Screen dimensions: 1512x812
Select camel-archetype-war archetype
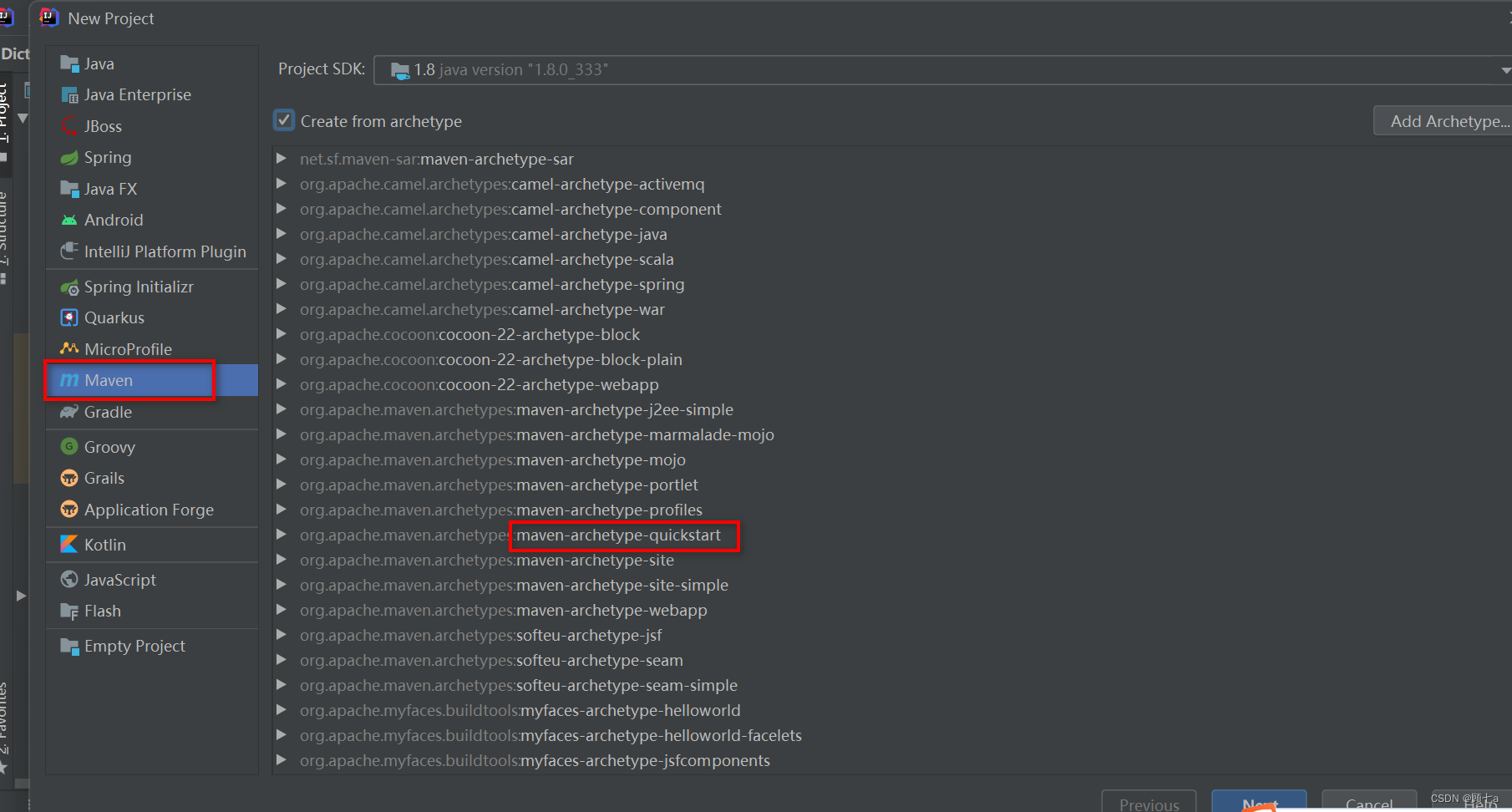pyautogui.click(x=588, y=309)
